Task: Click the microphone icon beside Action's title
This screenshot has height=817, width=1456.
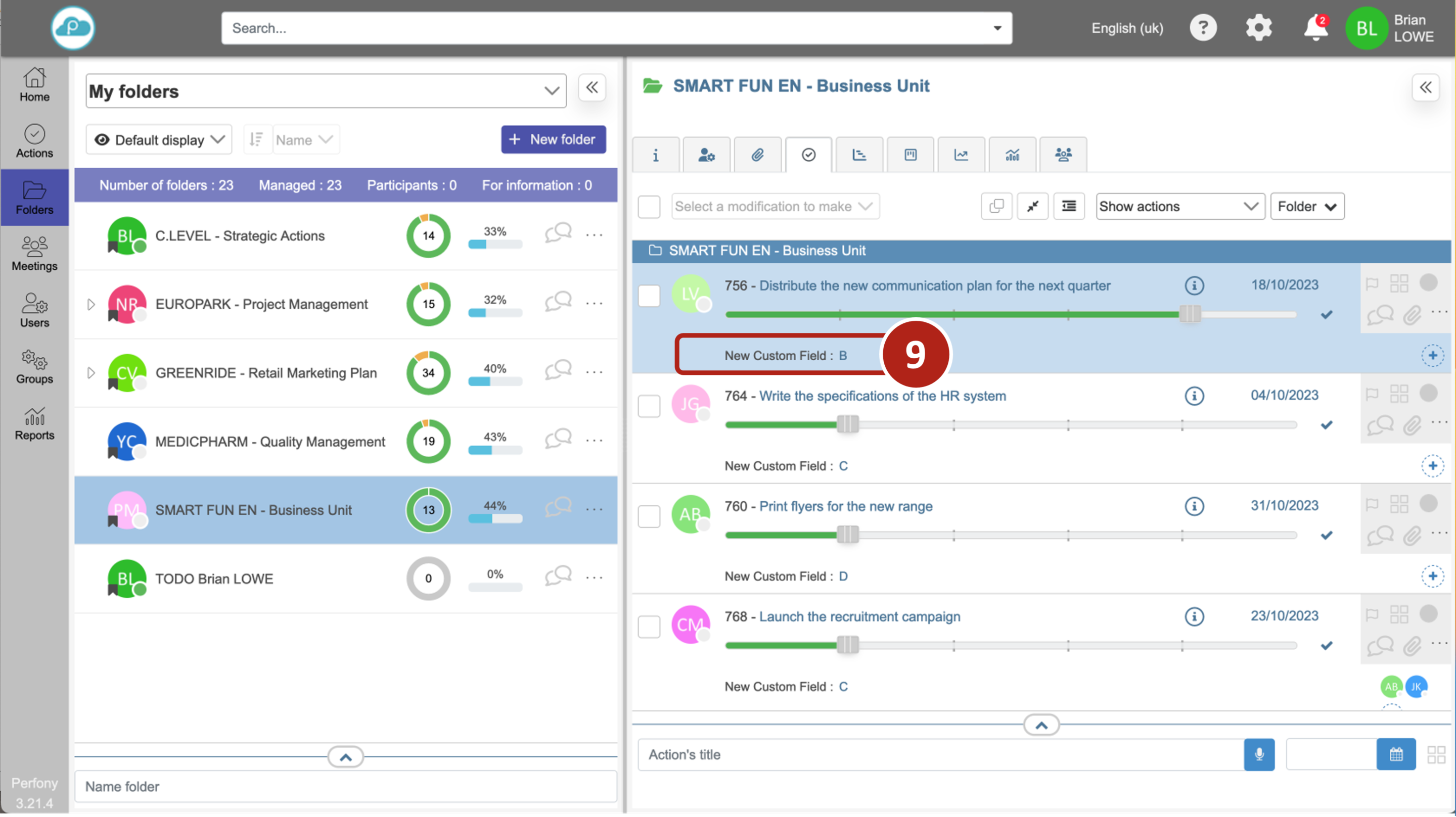Action: (x=1259, y=754)
